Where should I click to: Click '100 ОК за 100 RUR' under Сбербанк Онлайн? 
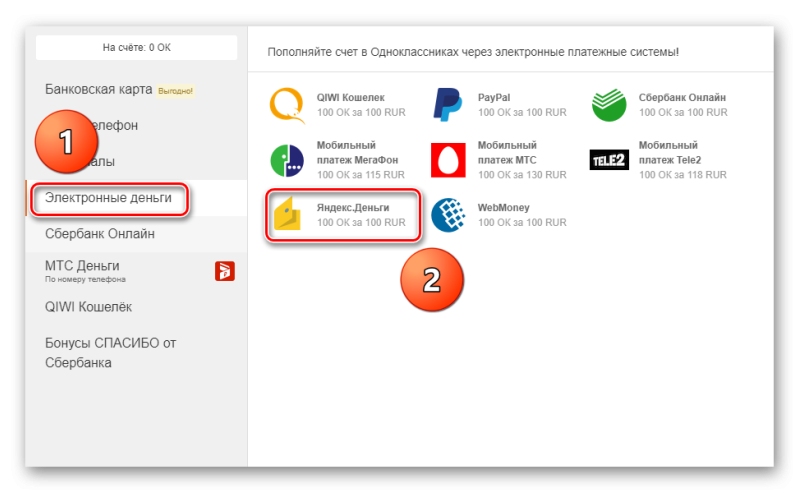coord(683,112)
